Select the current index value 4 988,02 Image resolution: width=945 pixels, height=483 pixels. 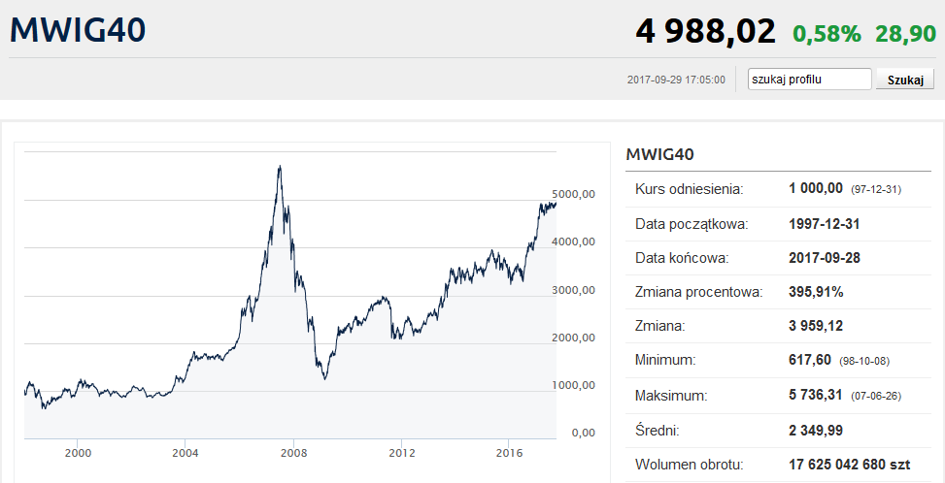tap(705, 31)
